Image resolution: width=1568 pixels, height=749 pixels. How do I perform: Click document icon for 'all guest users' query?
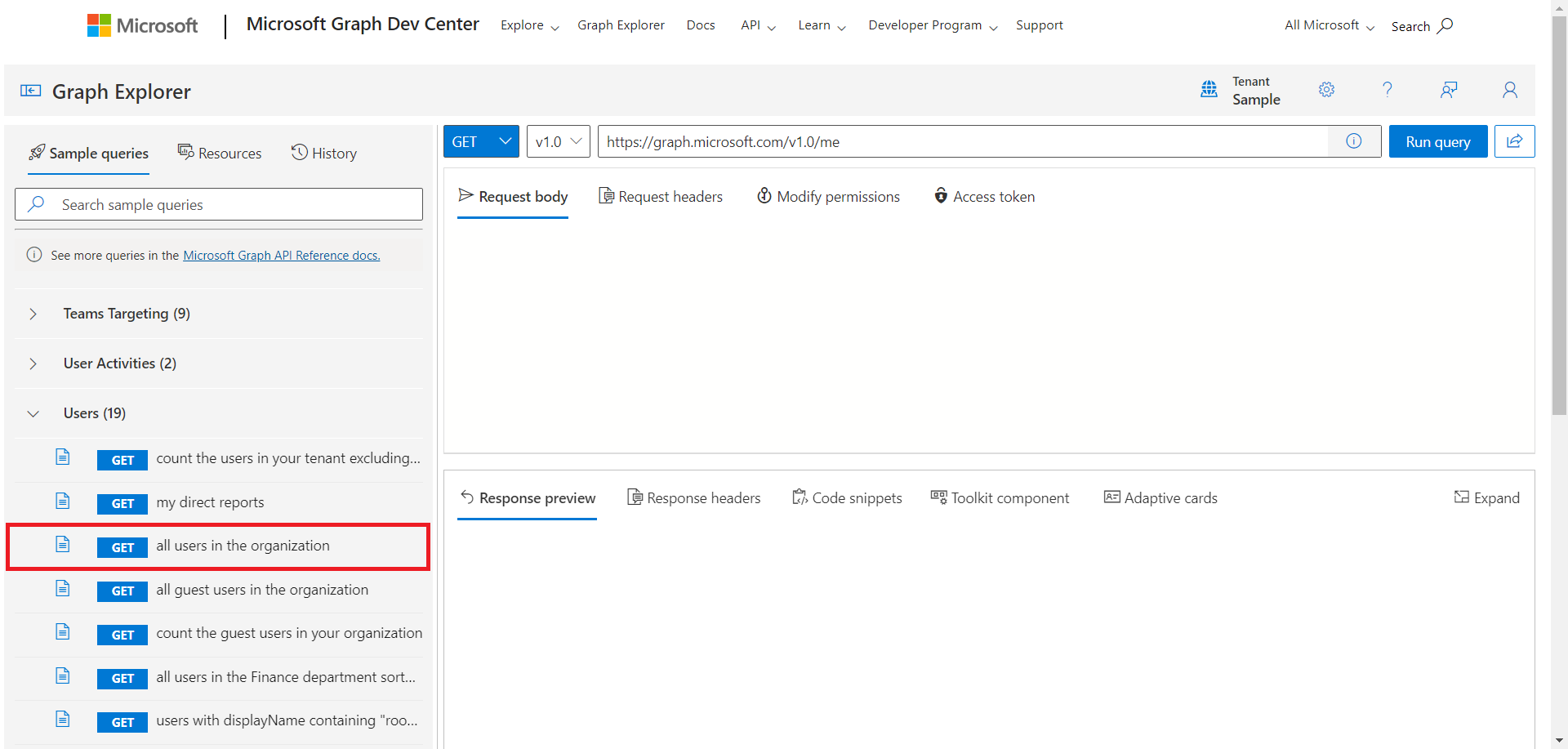[x=63, y=588]
